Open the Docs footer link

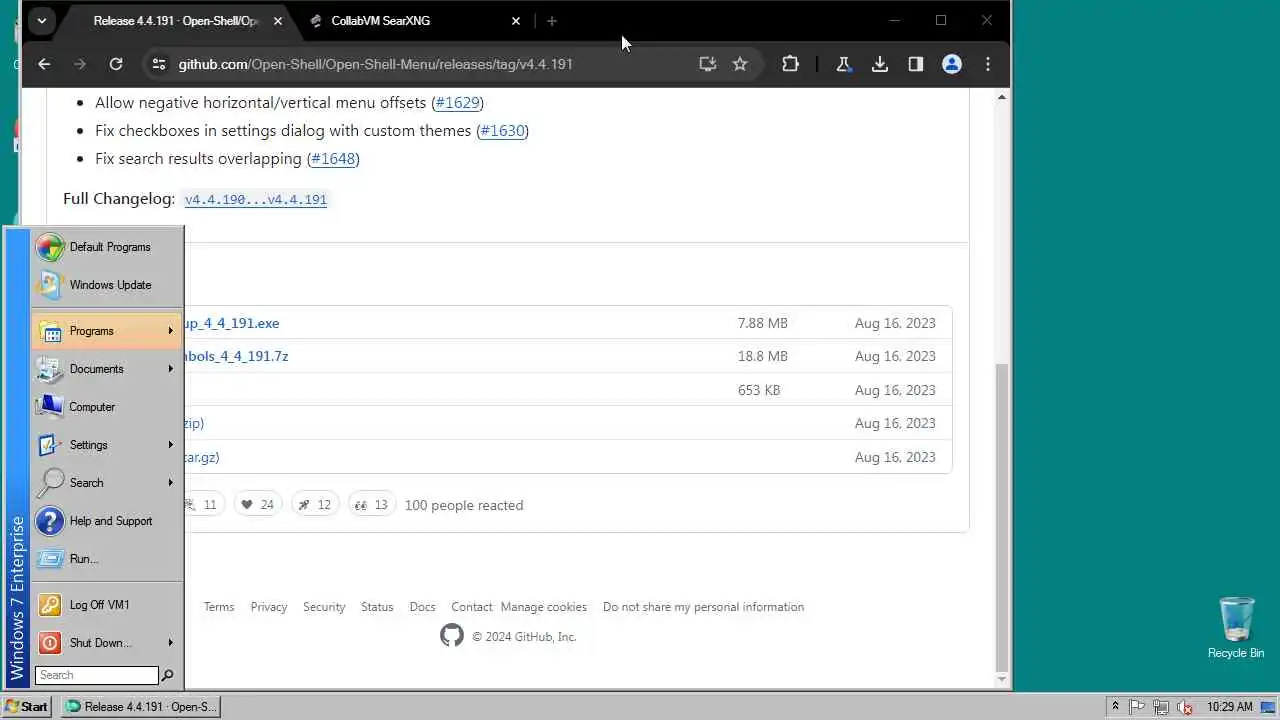coord(423,607)
